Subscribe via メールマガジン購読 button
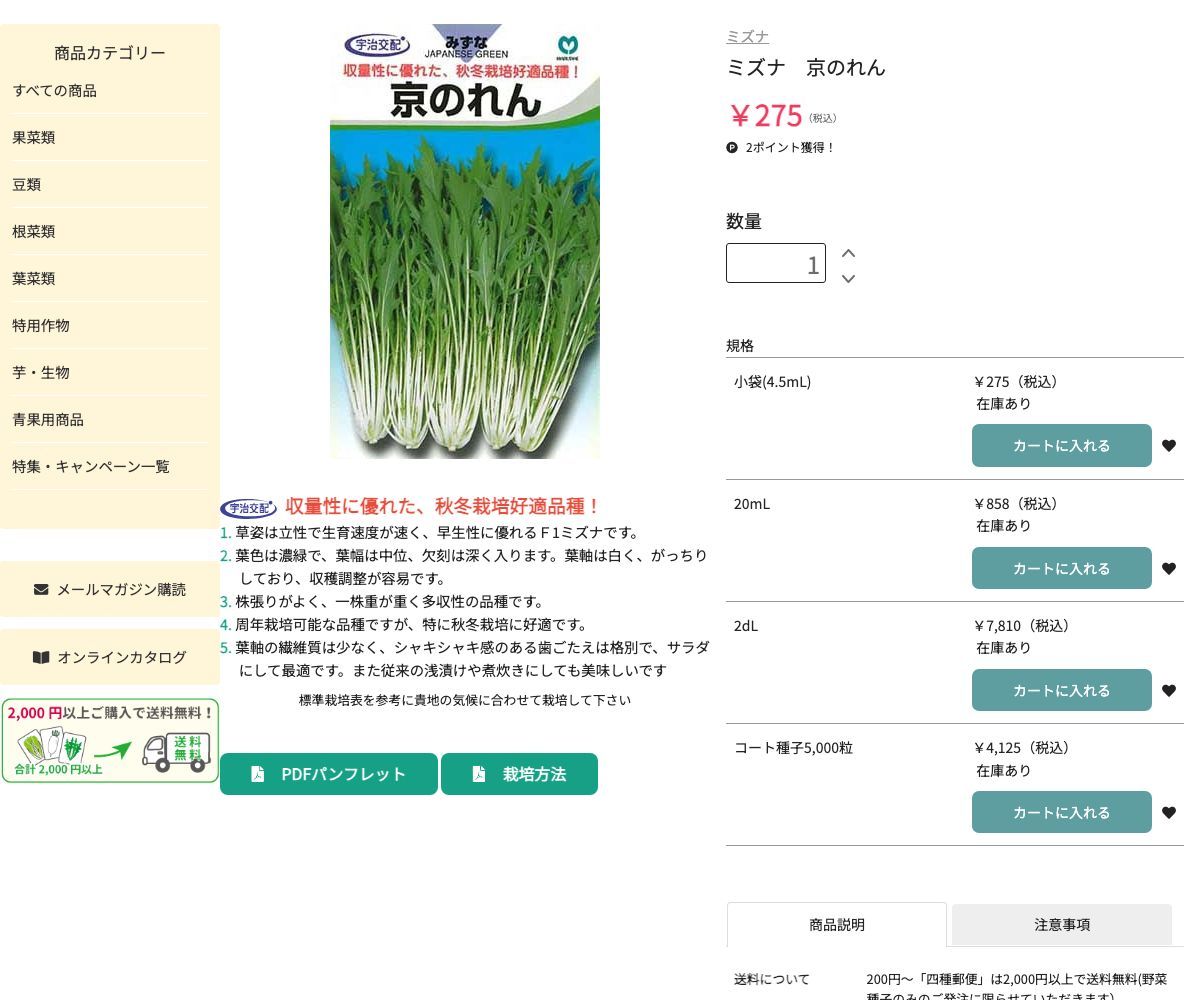The width and height of the screenshot is (1200, 1000). [110, 589]
